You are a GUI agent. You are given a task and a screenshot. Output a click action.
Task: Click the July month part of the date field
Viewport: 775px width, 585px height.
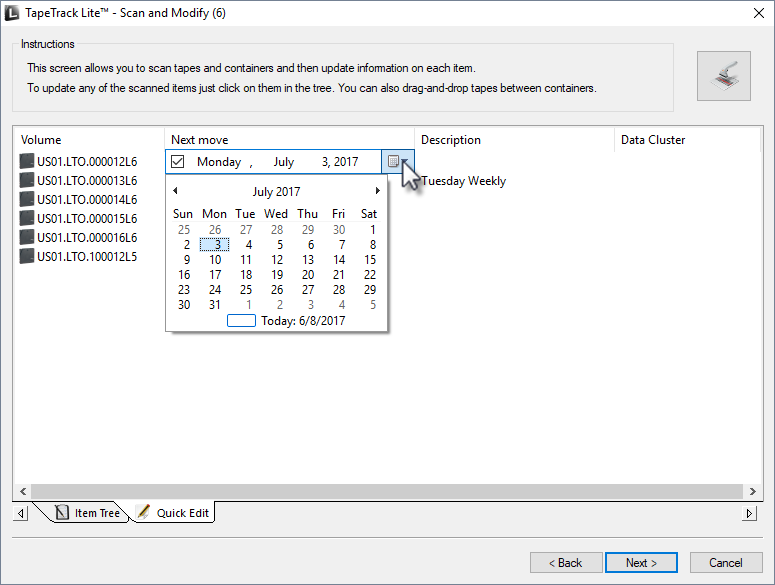(284, 162)
